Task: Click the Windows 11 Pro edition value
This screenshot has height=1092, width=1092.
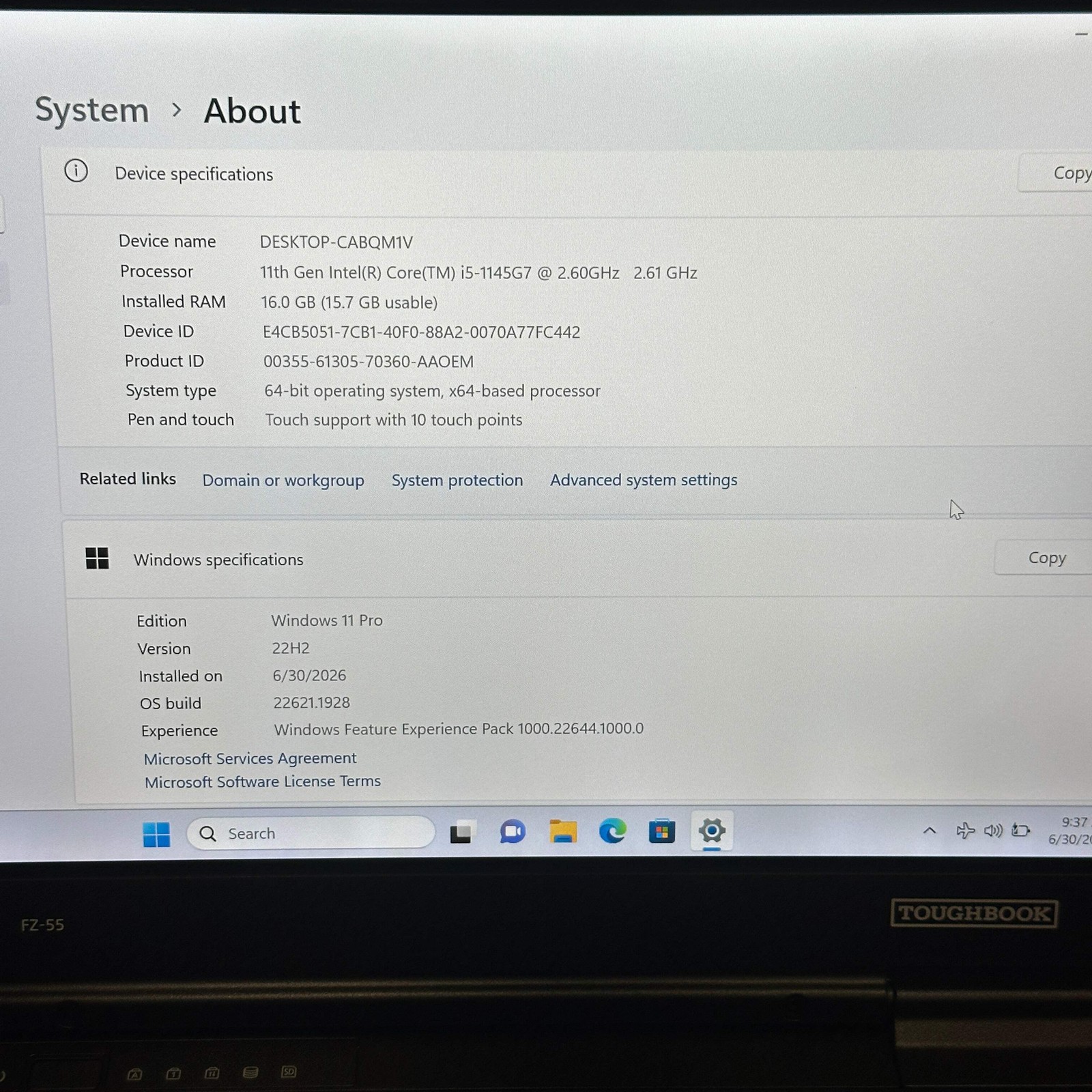Action: pos(327,620)
